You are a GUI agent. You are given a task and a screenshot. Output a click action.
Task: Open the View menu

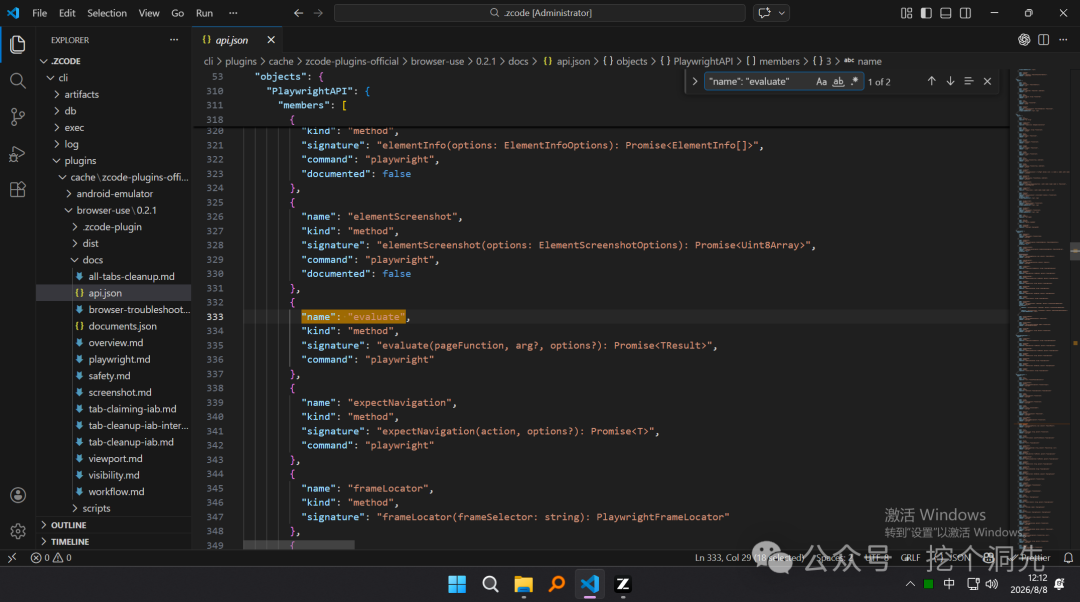(x=149, y=13)
